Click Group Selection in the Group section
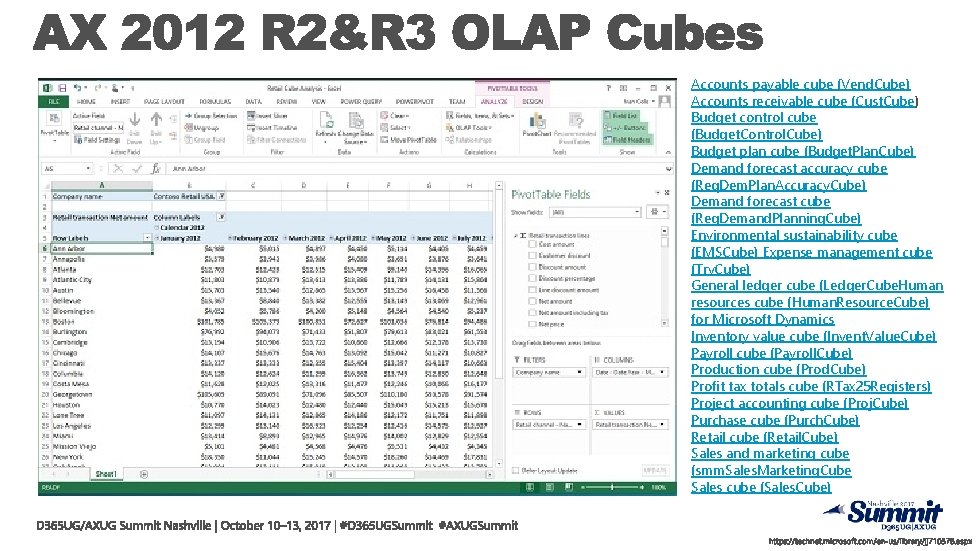 pyautogui.click(x=211, y=116)
